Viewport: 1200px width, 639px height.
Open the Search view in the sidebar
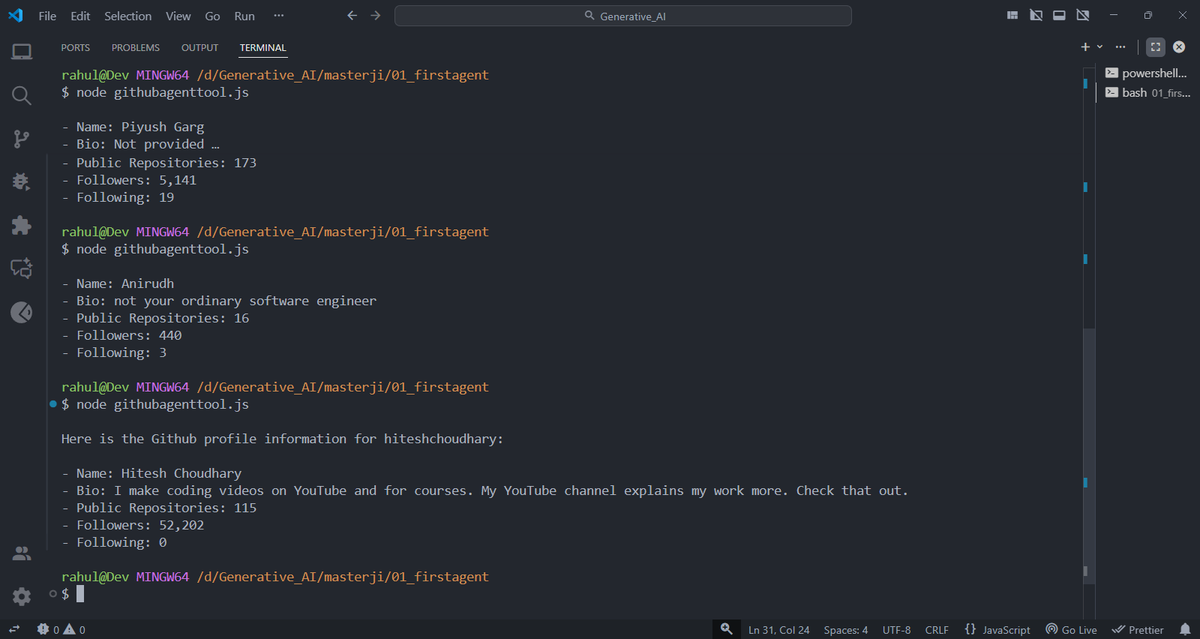[22, 95]
